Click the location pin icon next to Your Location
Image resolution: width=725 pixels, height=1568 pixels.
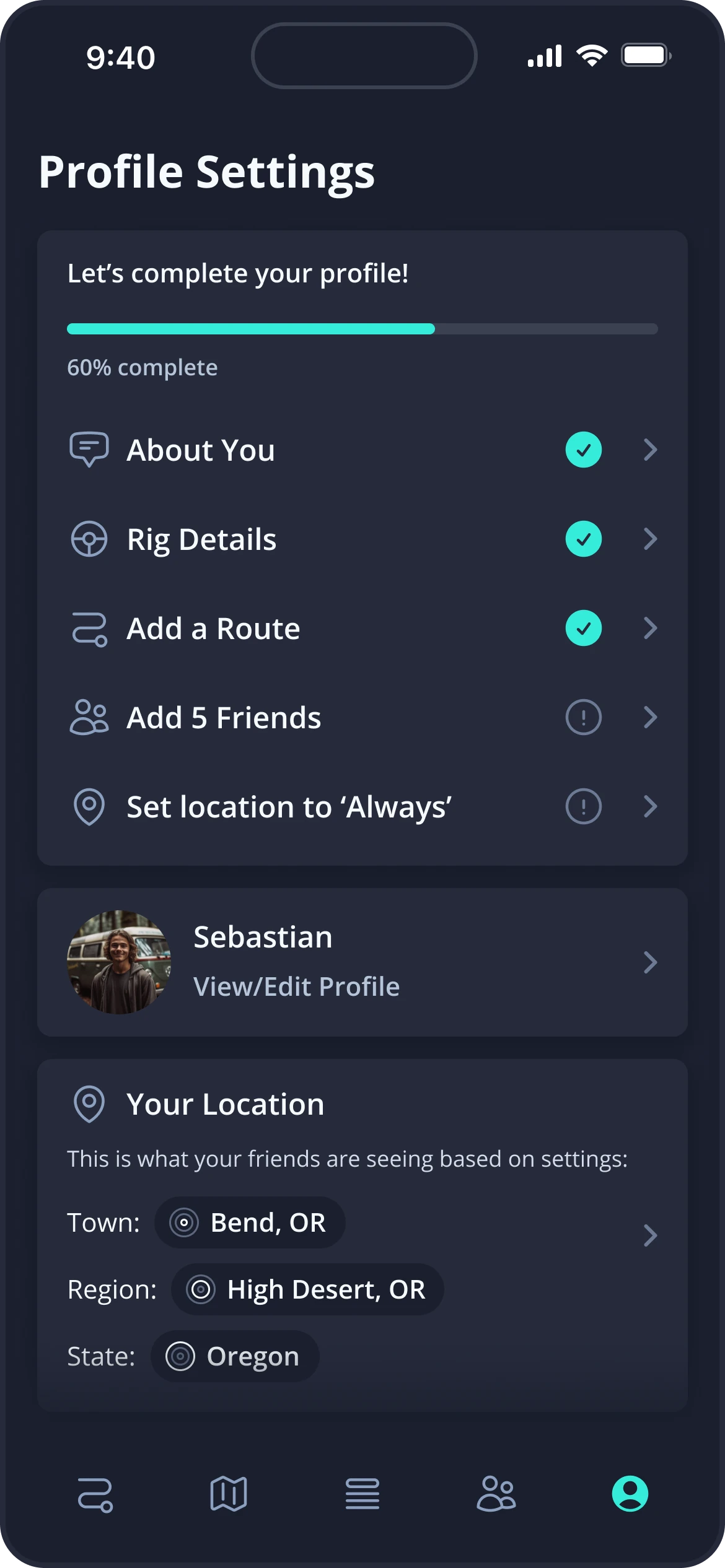pos(89,1104)
